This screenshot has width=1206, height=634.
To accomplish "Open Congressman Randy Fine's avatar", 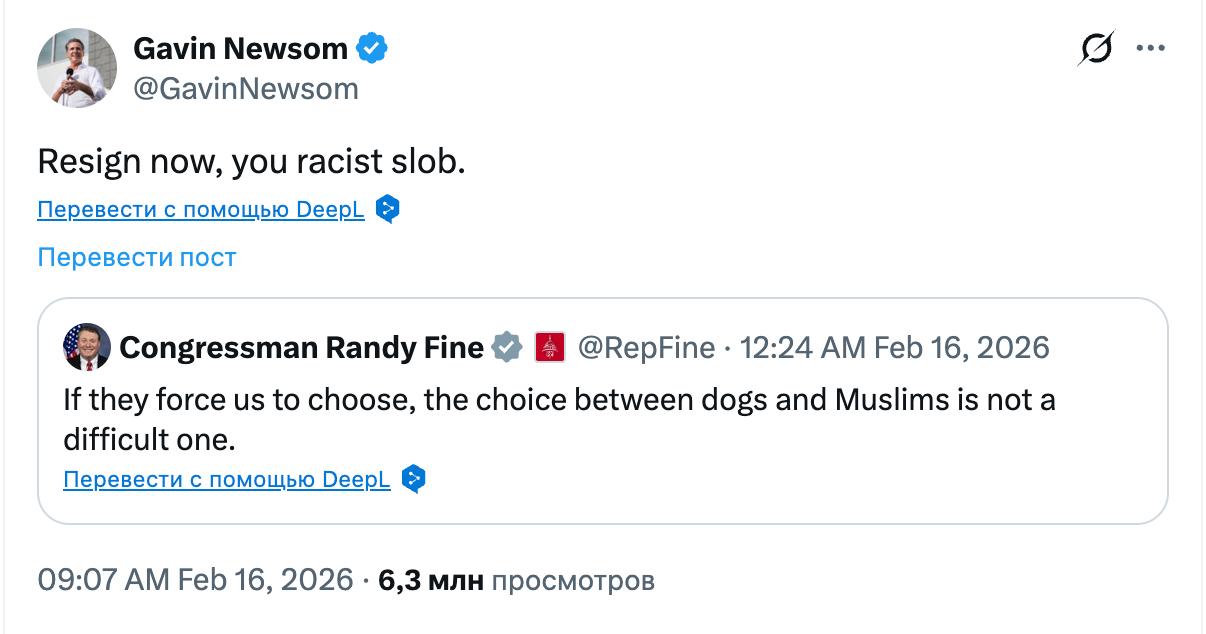I will tap(86, 347).
